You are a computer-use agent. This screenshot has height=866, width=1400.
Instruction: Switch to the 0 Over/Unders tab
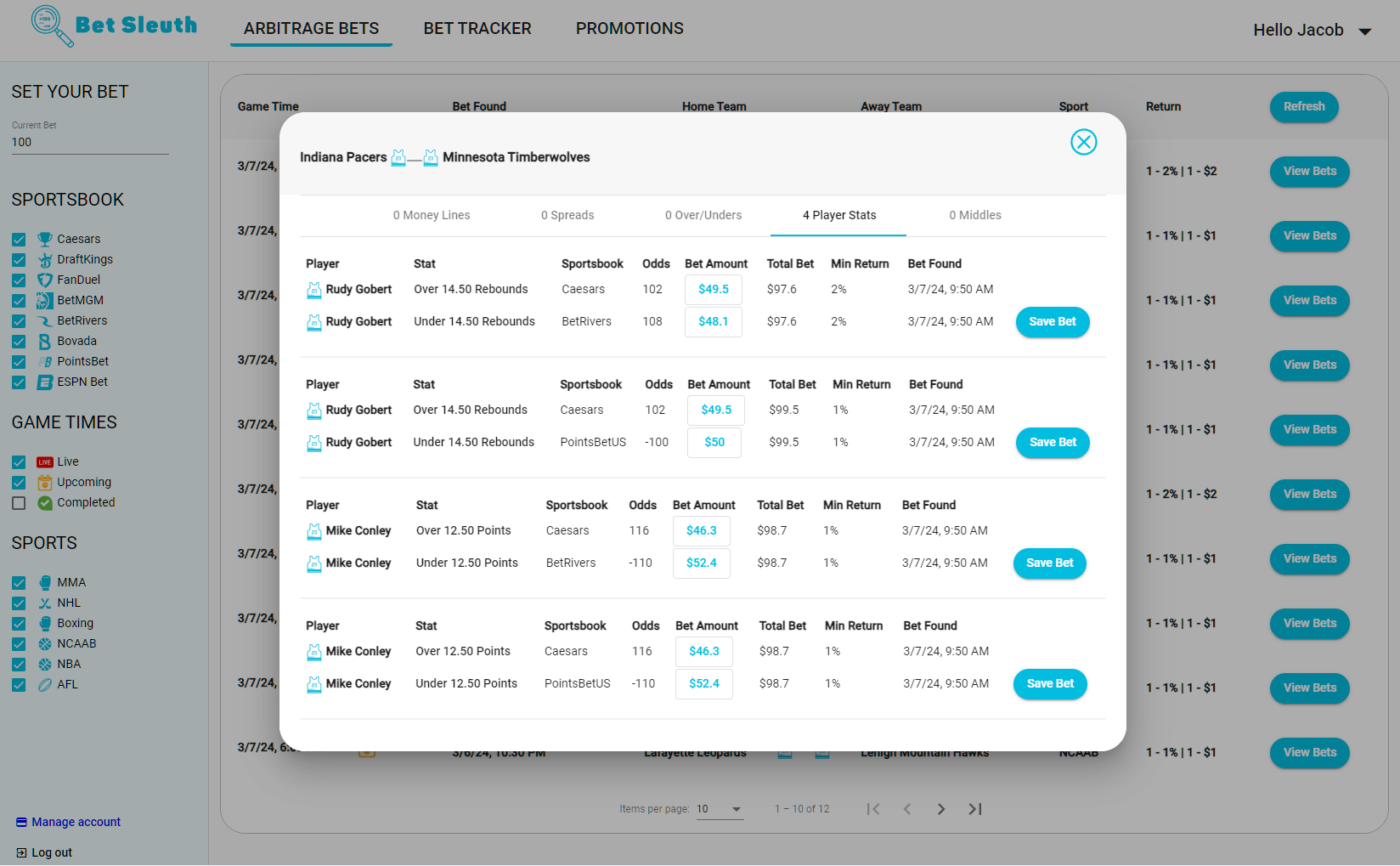(703, 216)
